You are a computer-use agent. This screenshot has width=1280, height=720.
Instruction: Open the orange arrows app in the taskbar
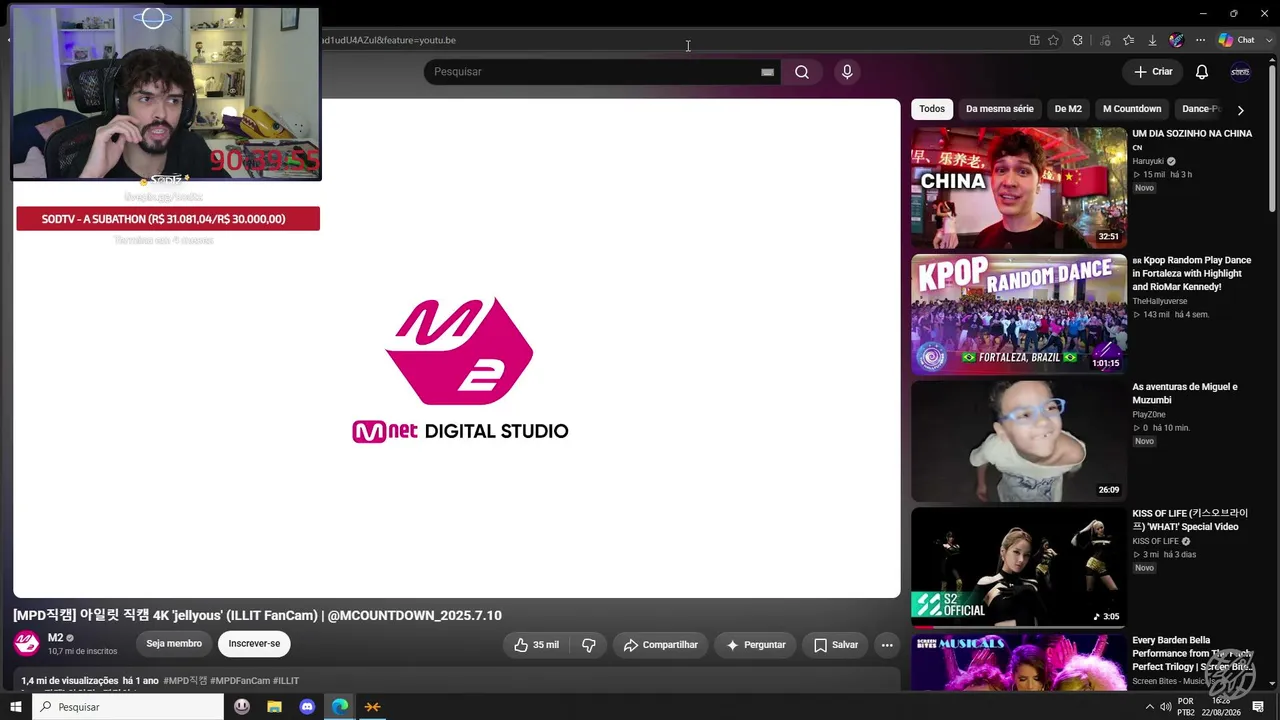(x=372, y=707)
